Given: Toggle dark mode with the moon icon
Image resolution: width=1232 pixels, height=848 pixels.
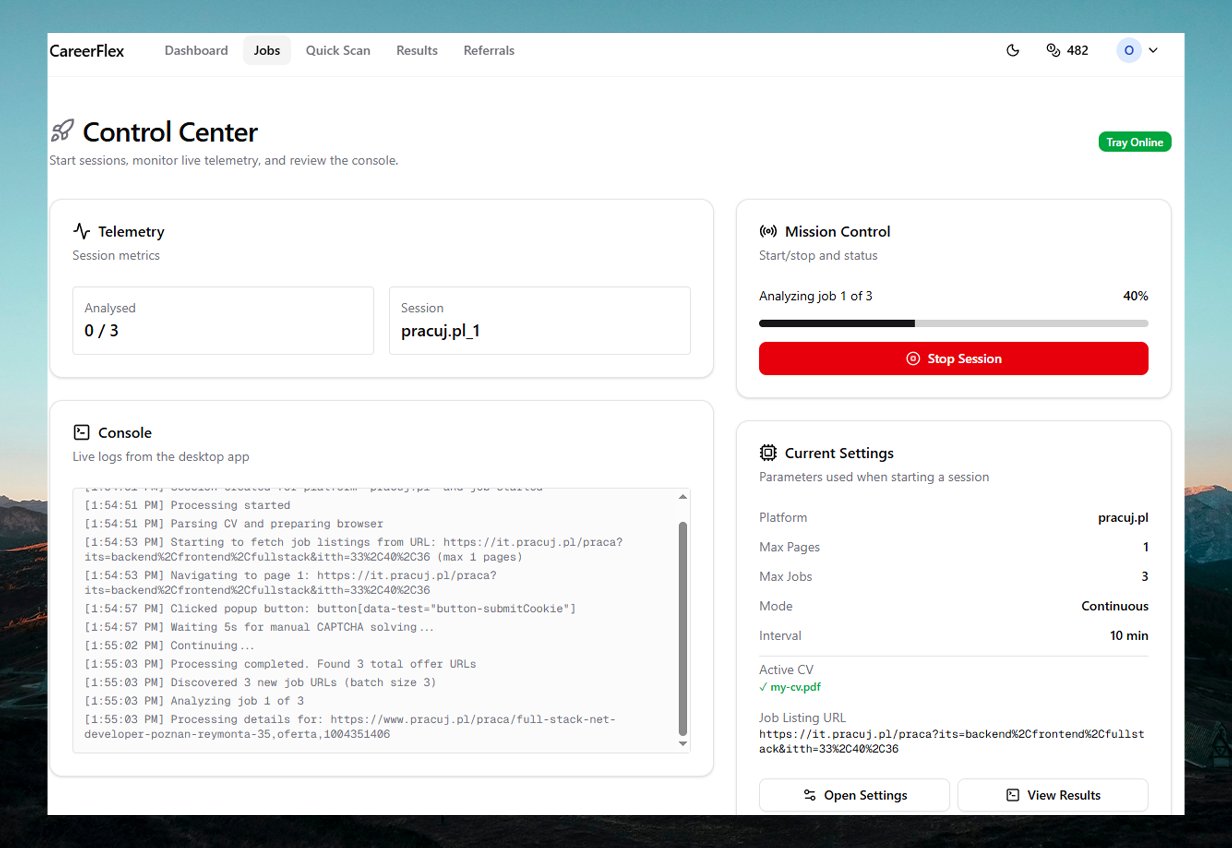Looking at the screenshot, I should point(1013,50).
